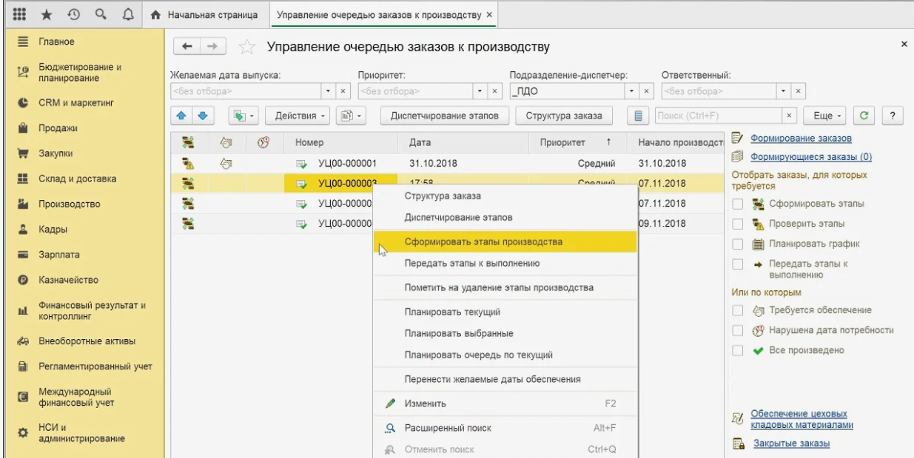Go to Начальная страница tab
Image resolution: width=914 pixels, height=458 pixels.
(205, 15)
